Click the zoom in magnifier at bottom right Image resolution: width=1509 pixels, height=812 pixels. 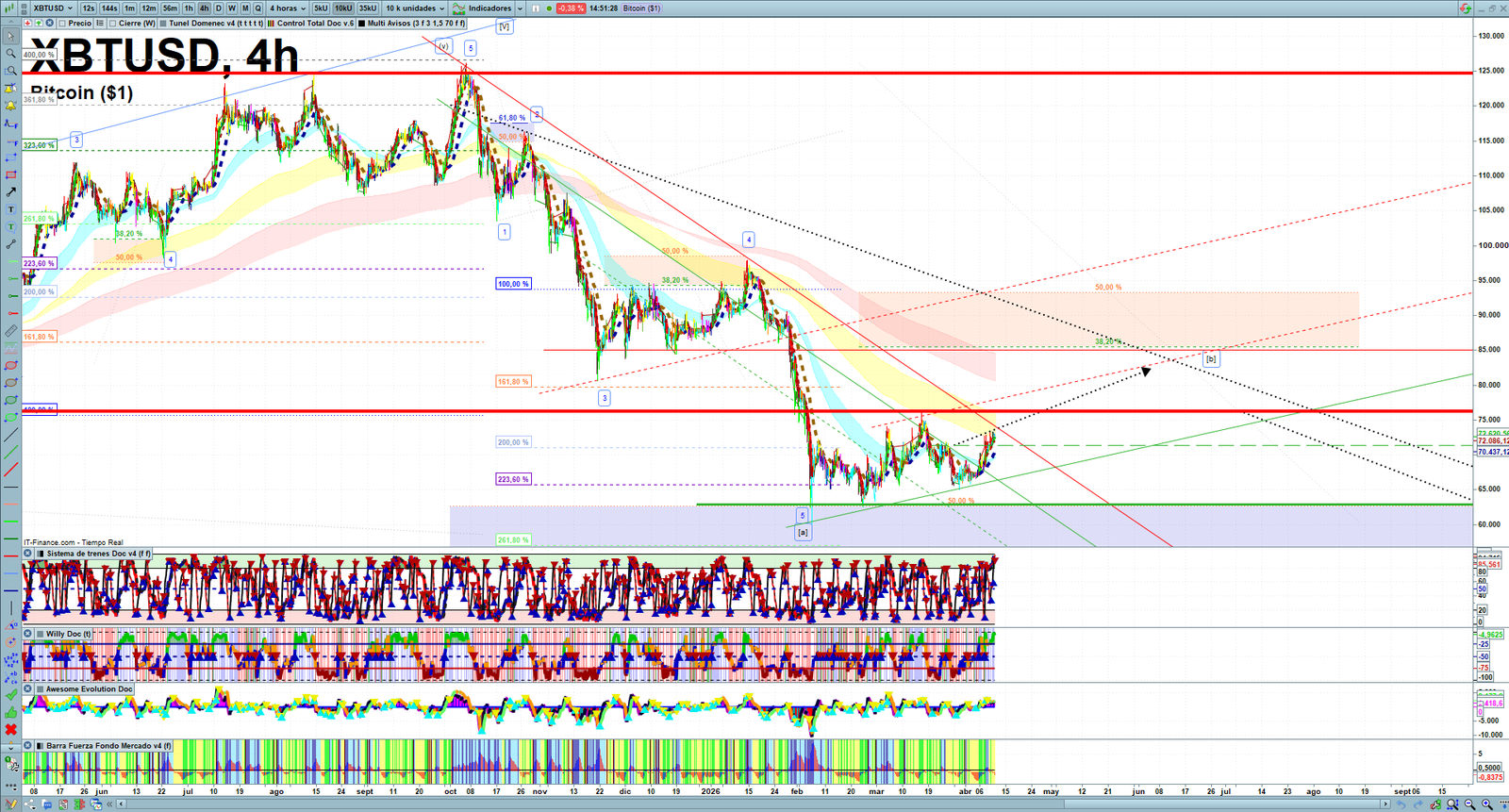1486,804
